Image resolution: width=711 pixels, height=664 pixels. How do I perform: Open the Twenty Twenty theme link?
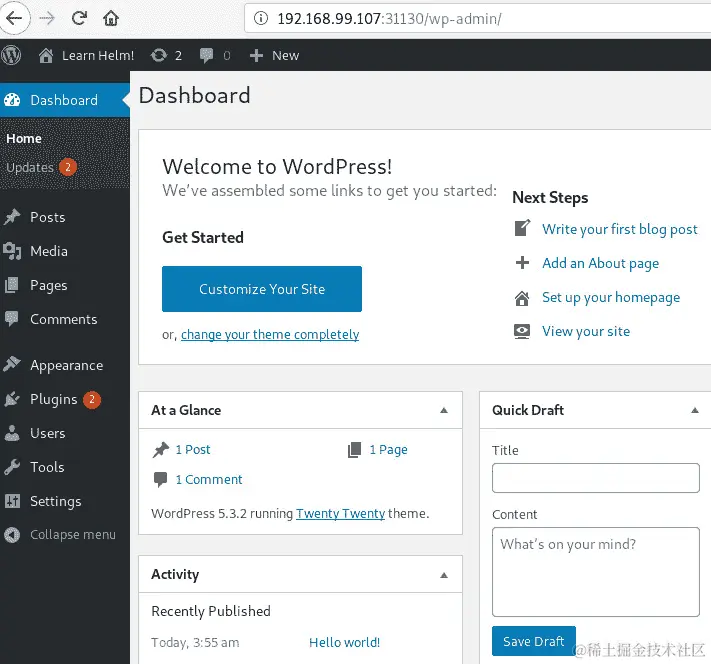341,514
